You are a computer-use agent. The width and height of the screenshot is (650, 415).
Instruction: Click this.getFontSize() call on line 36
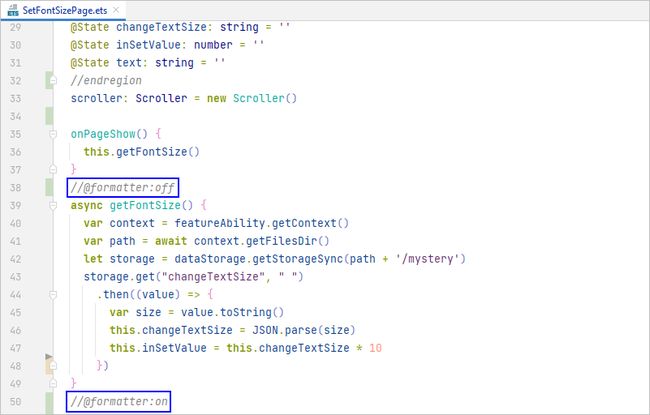(141, 152)
